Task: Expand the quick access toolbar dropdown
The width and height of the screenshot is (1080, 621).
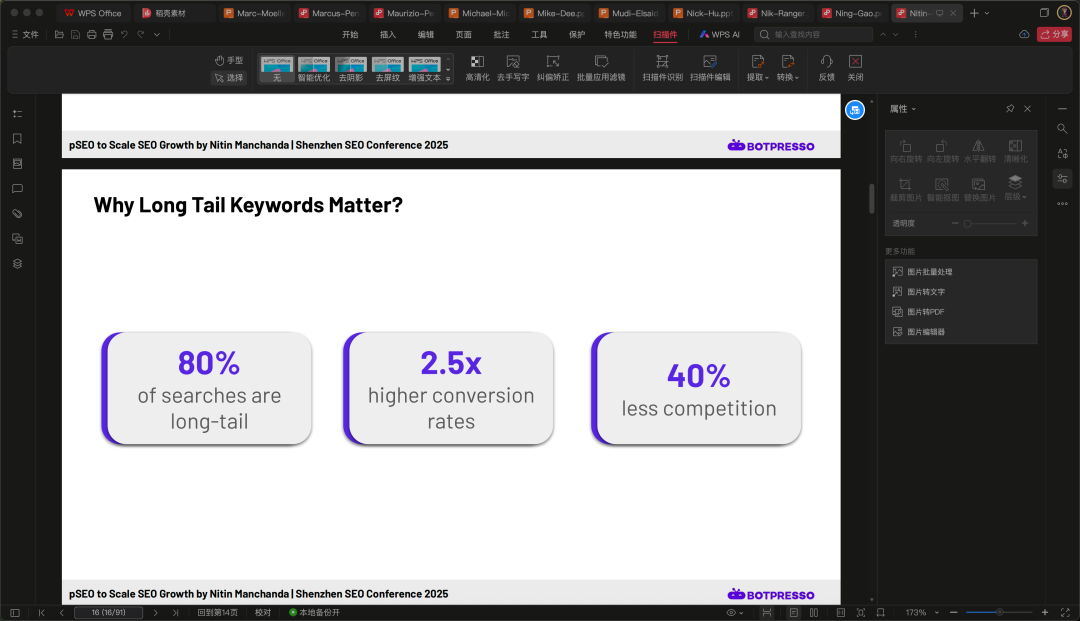Action: click(x=157, y=34)
